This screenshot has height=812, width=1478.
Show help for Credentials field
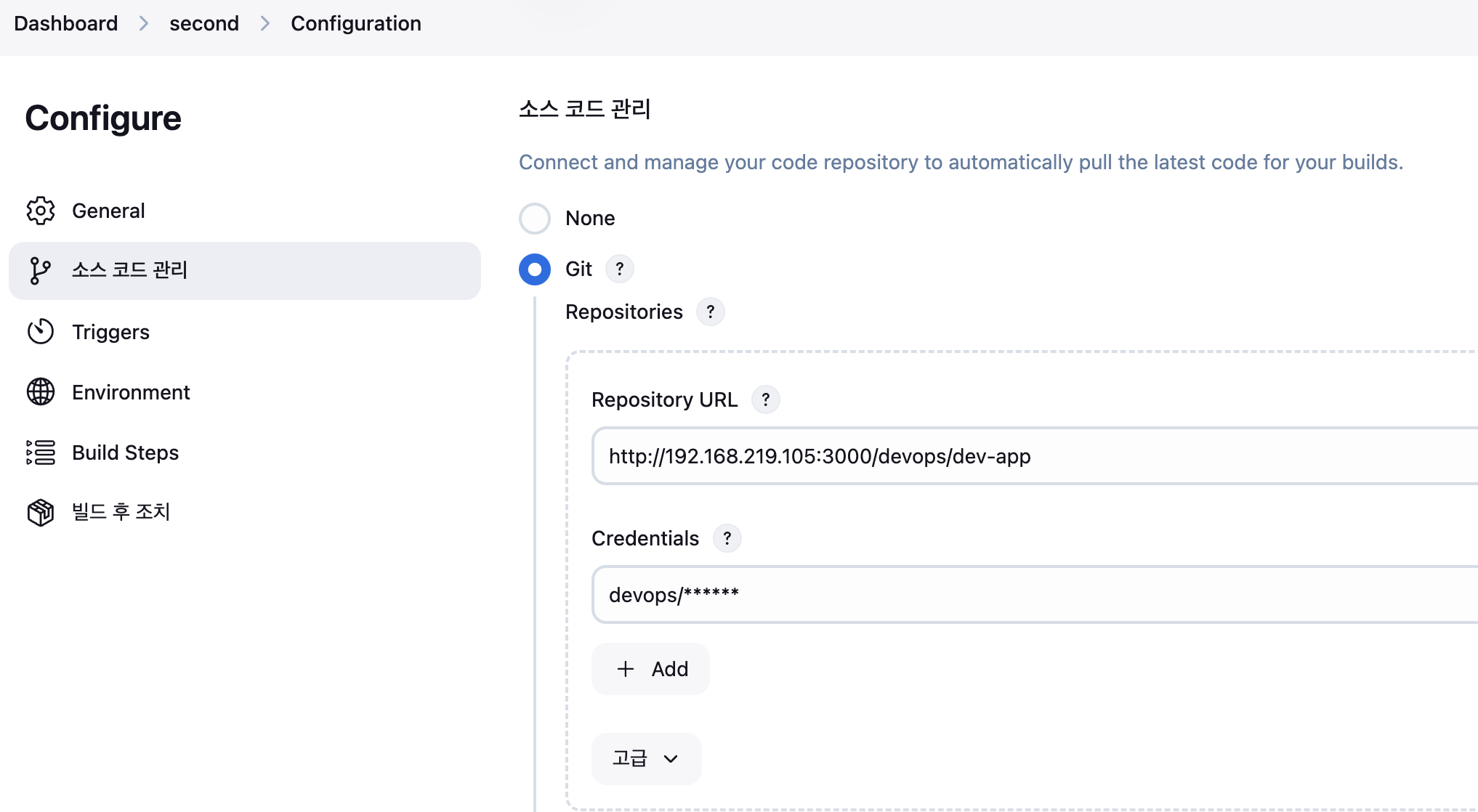(727, 538)
